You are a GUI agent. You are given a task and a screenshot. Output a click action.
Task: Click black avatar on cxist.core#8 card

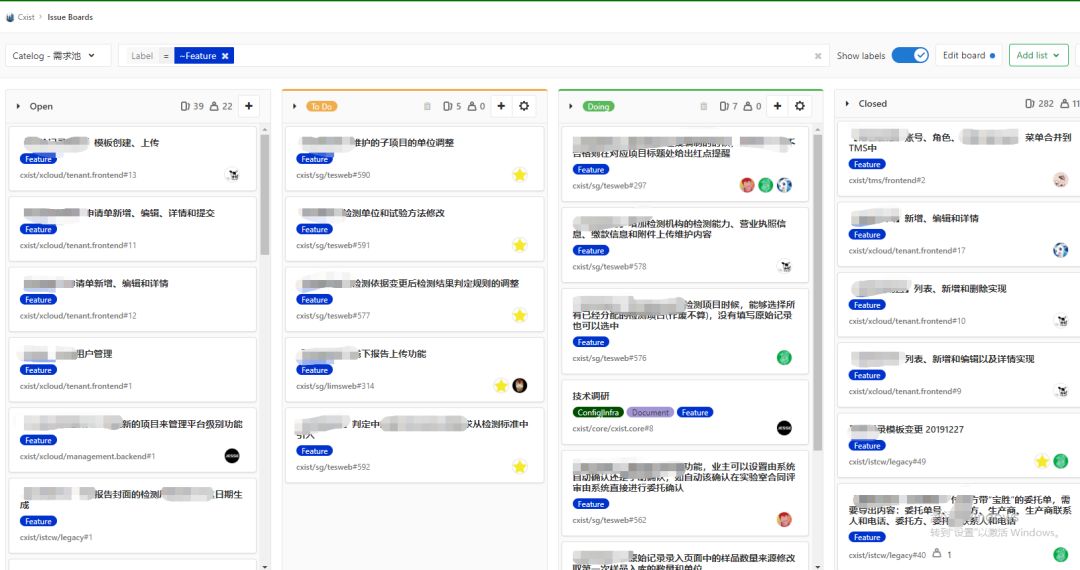785,428
